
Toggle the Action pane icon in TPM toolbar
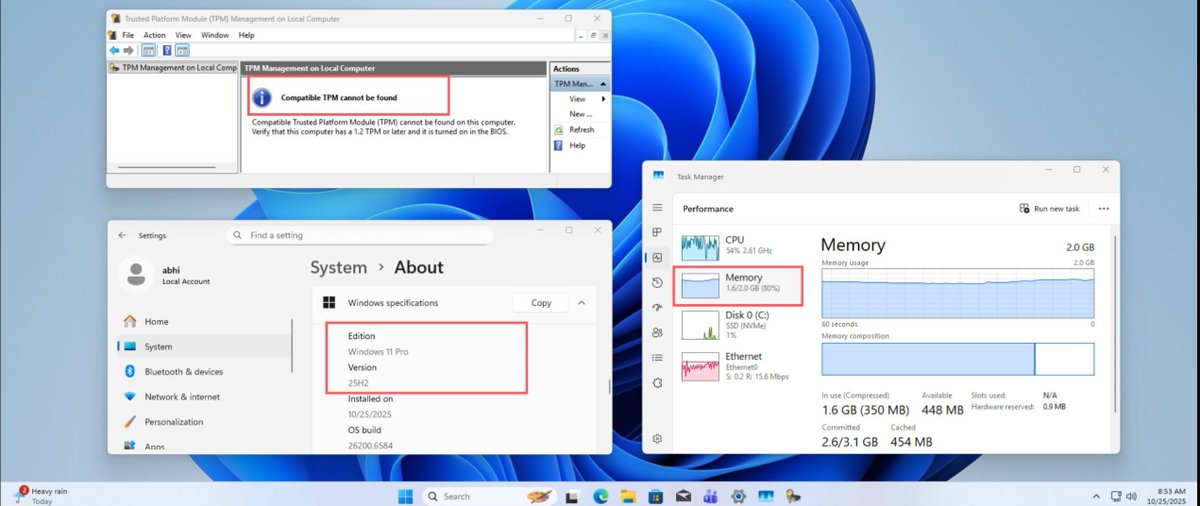183,50
